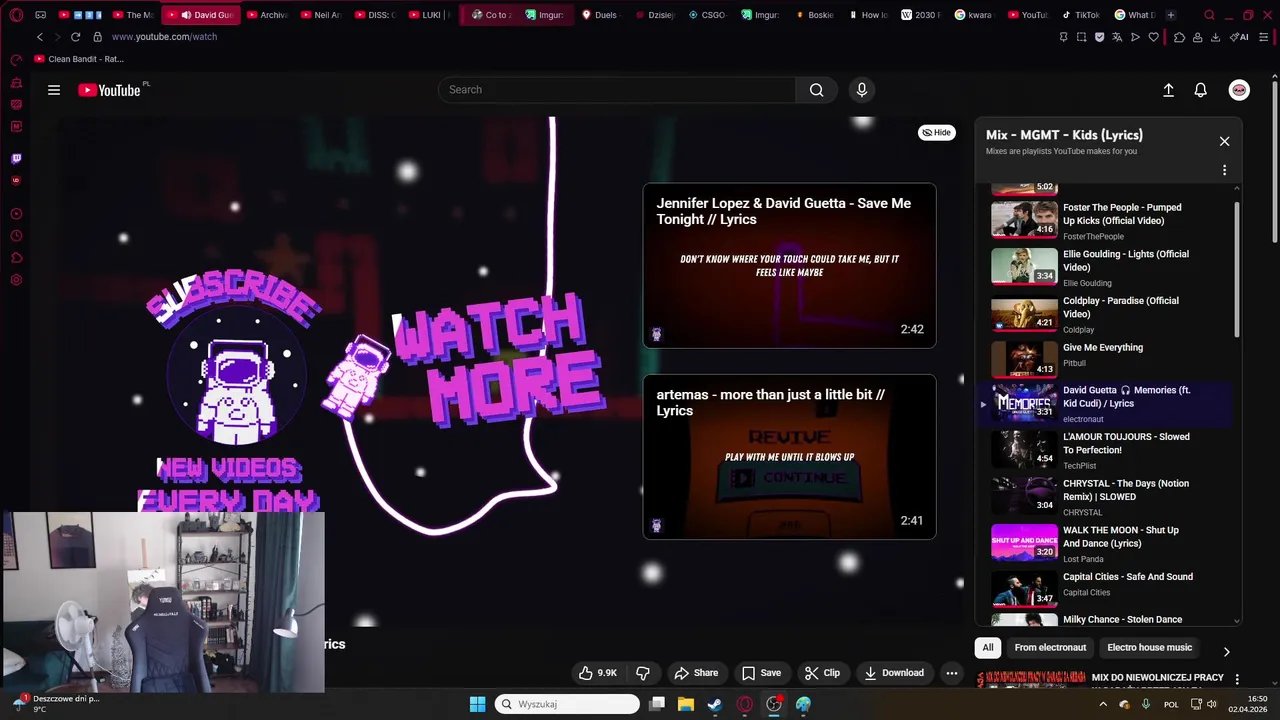
Task: Like the video with 9.9K likes
Action: tap(598, 673)
